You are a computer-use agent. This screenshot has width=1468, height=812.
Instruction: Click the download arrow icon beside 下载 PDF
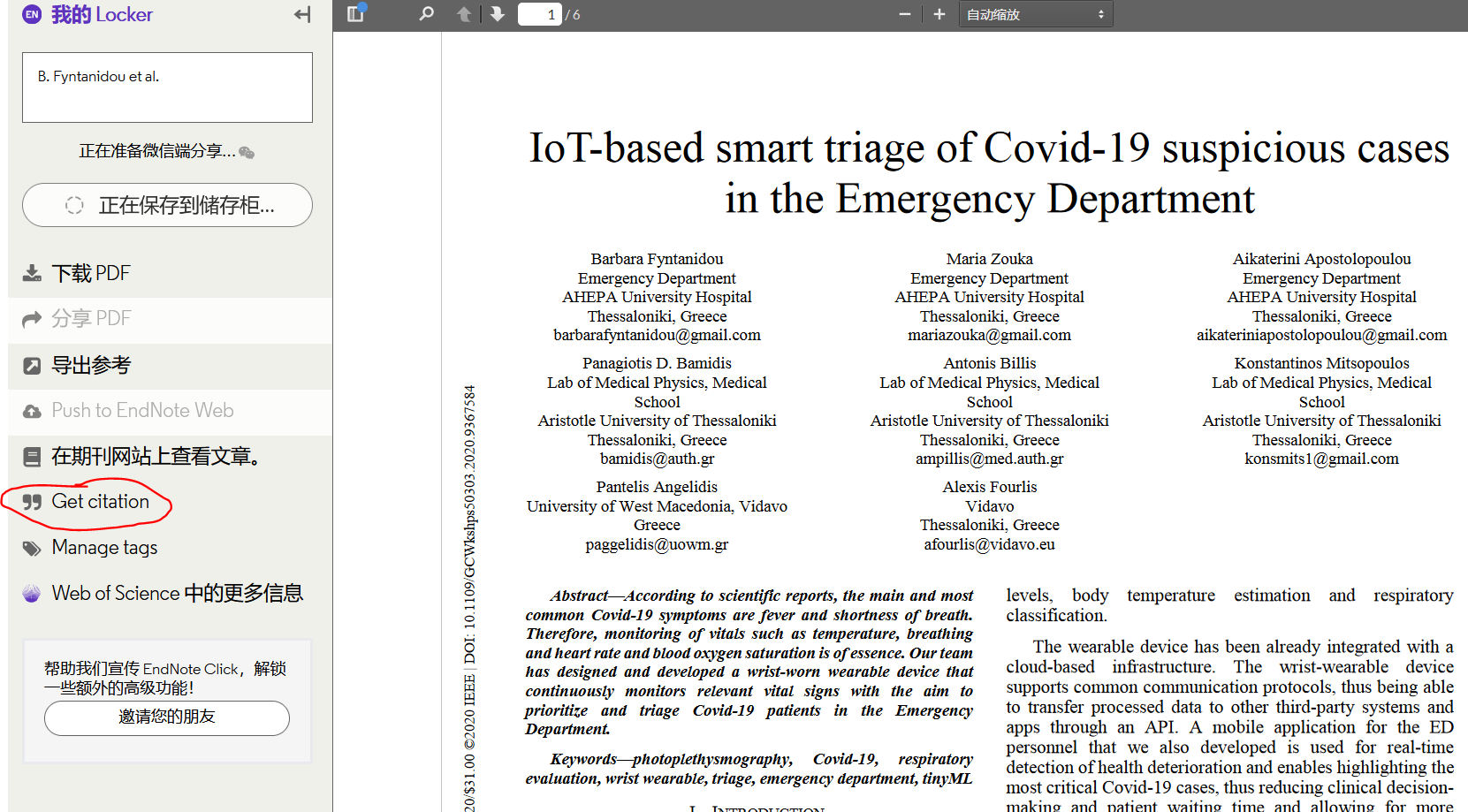point(32,273)
